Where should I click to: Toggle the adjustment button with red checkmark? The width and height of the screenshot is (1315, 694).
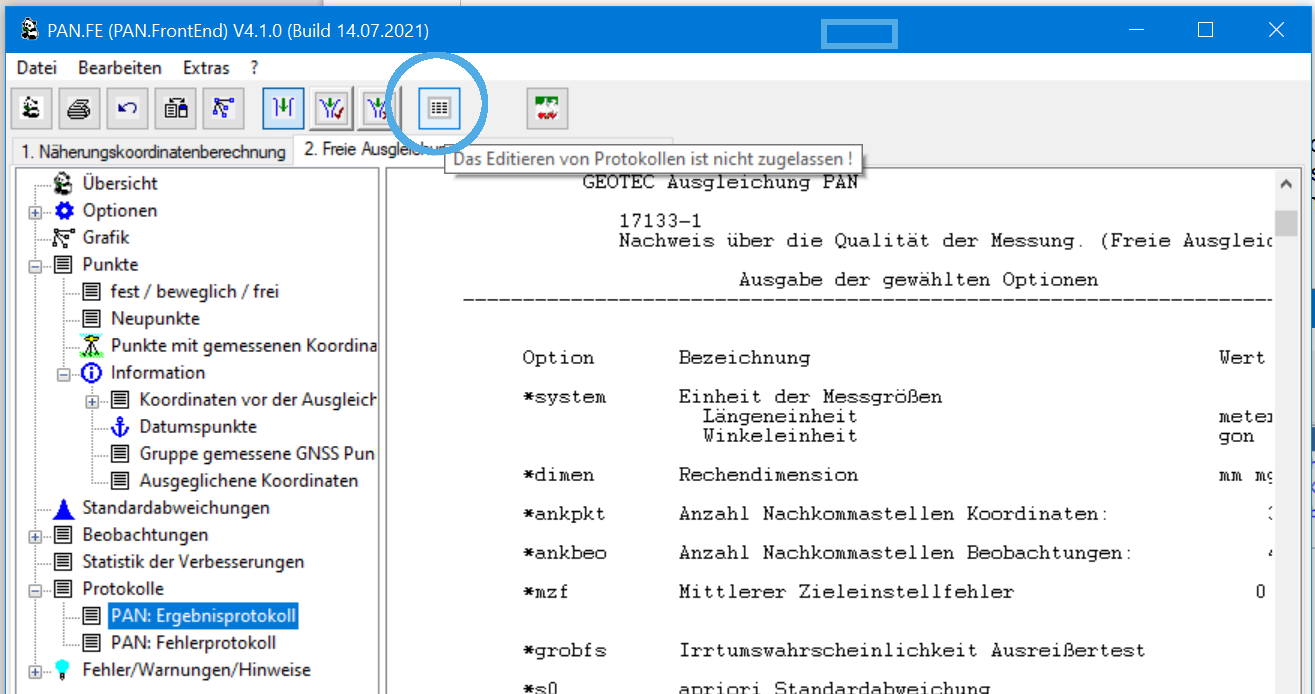[331, 109]
